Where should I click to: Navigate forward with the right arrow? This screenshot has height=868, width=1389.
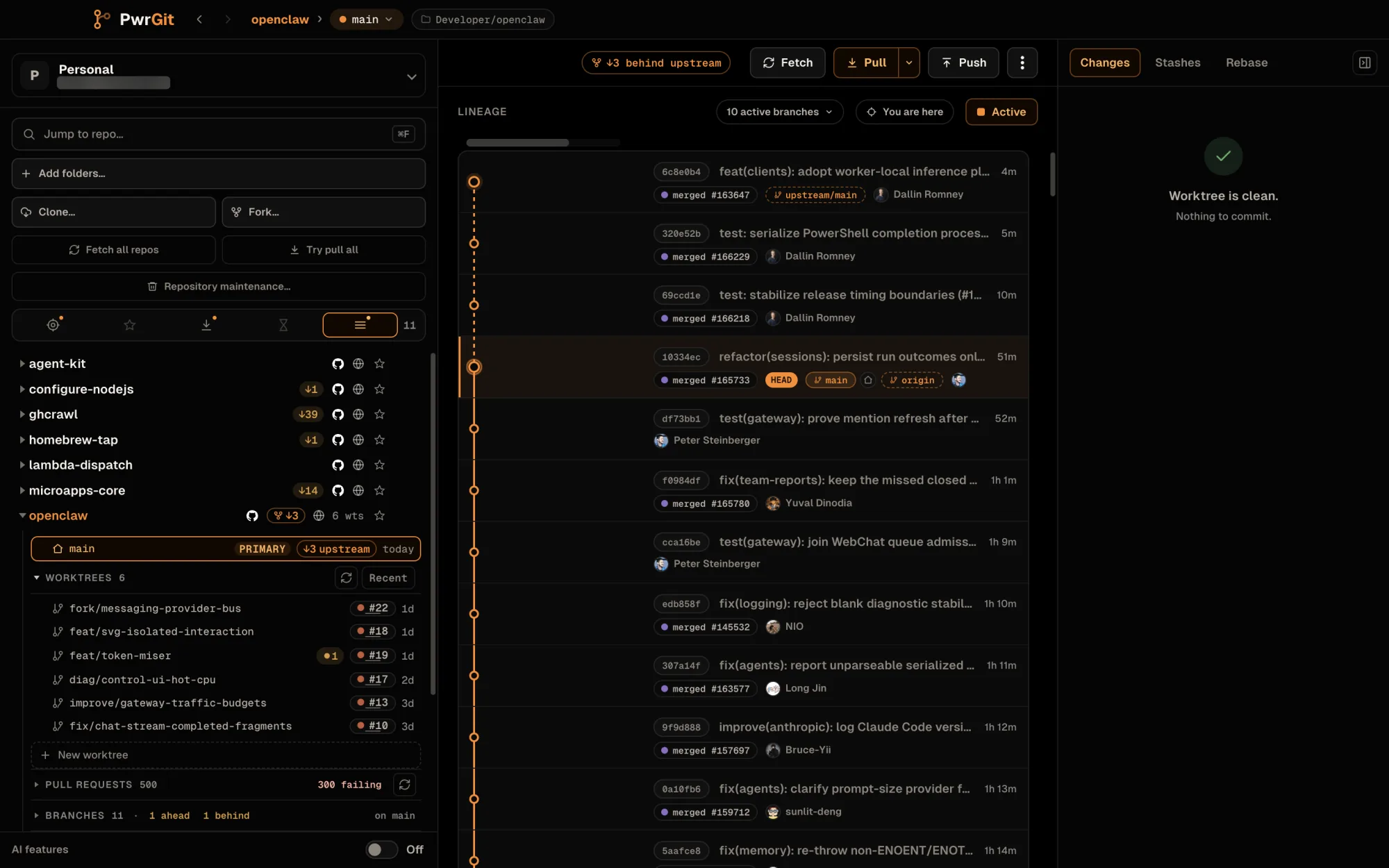[227, 19]
